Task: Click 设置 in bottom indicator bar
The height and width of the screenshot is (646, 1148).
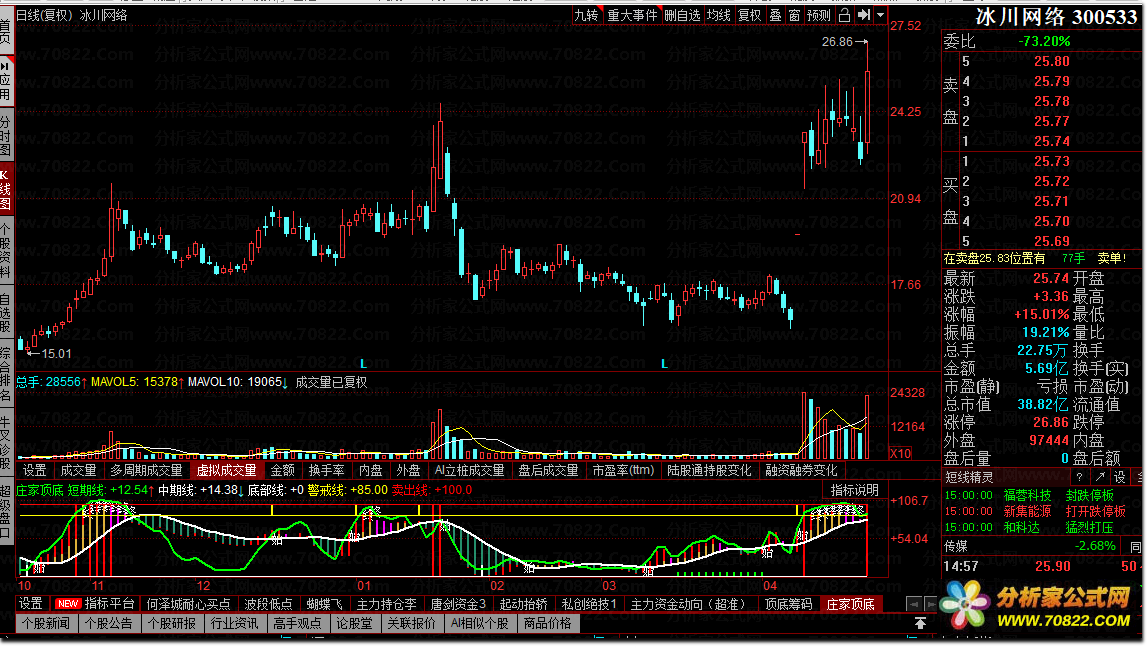Action: [x=31, y=604]
